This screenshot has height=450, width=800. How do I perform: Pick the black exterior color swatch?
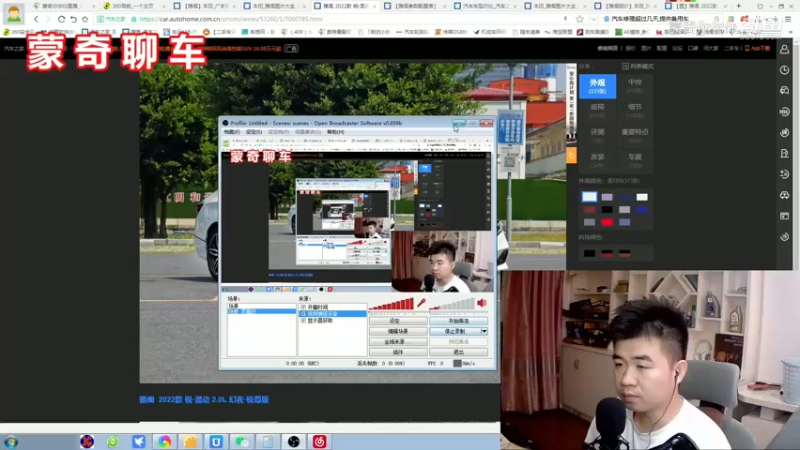pyautogui.click(x=607, y=210)
